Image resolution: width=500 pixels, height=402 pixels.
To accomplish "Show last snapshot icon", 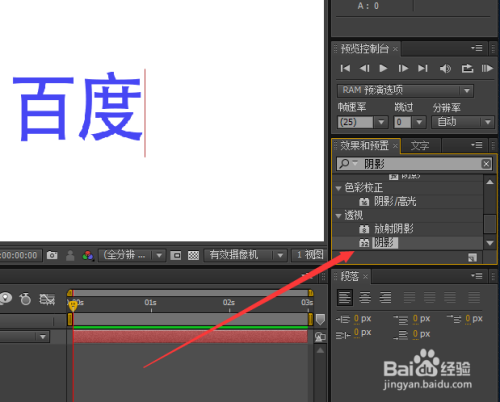I will click(x=70, y=255).
